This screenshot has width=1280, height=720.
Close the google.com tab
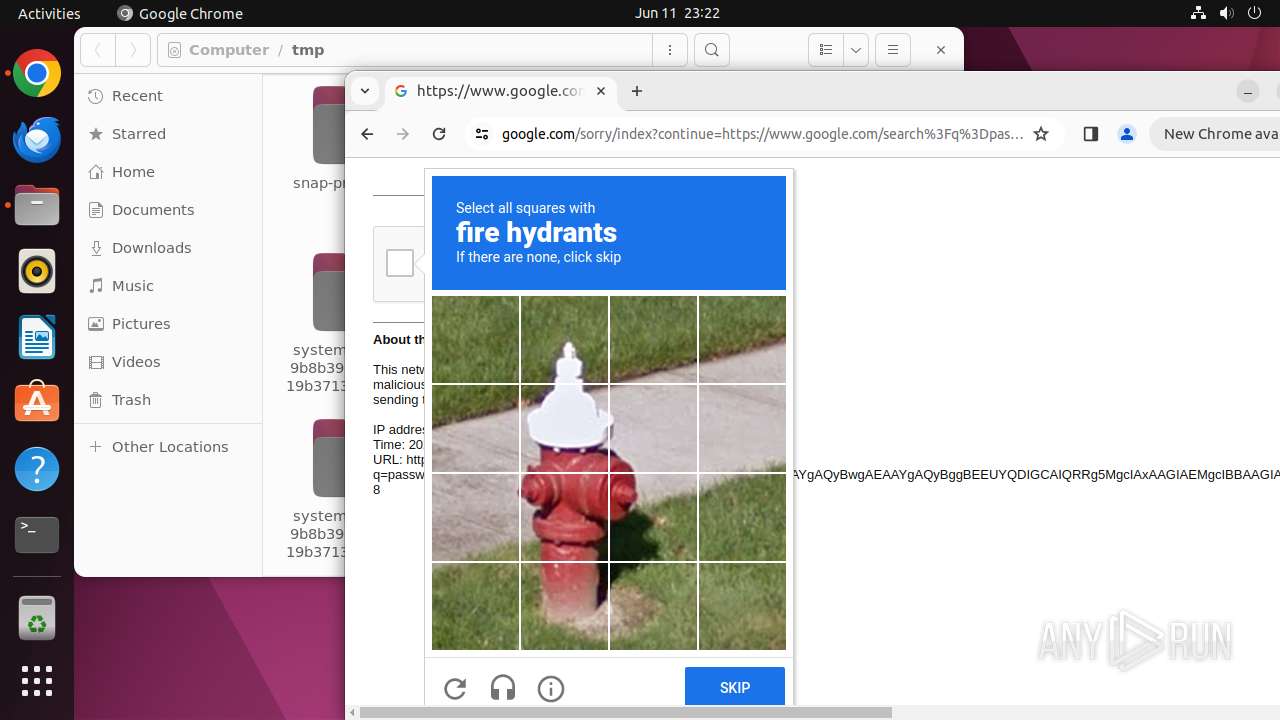click(x=601, y=91)
